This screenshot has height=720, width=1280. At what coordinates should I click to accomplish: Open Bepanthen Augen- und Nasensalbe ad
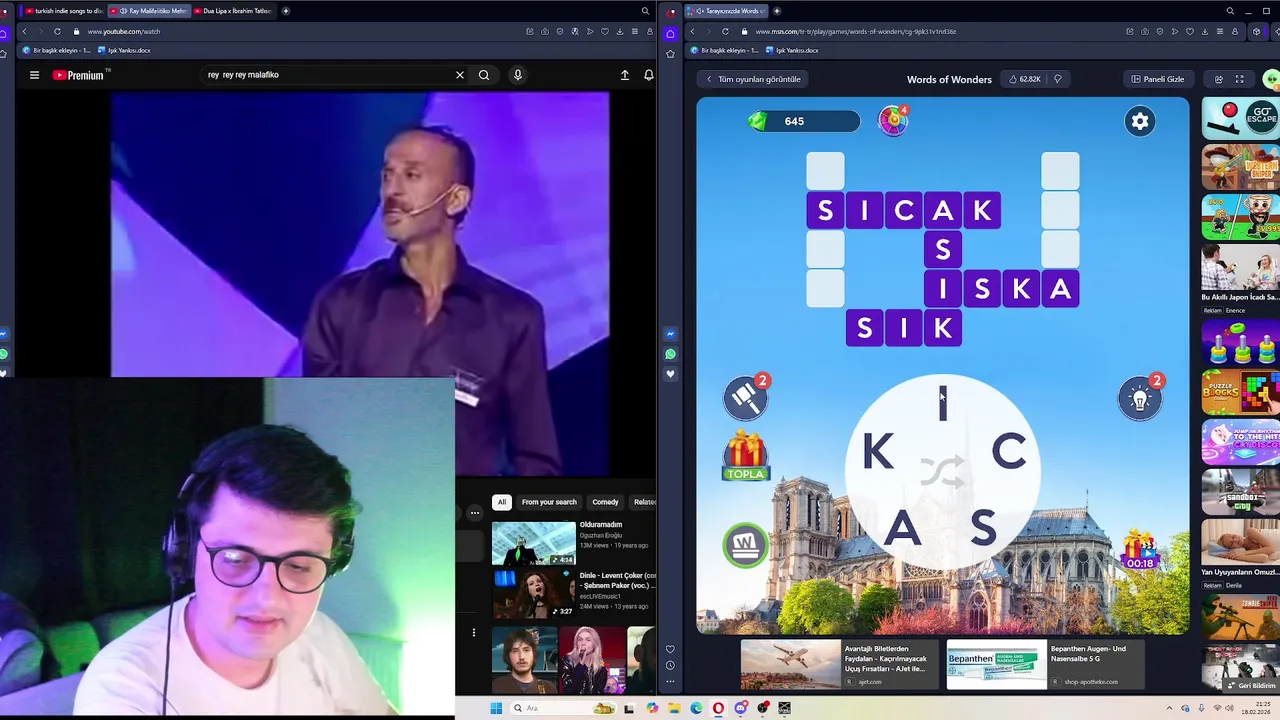(x=1045, y=664)
